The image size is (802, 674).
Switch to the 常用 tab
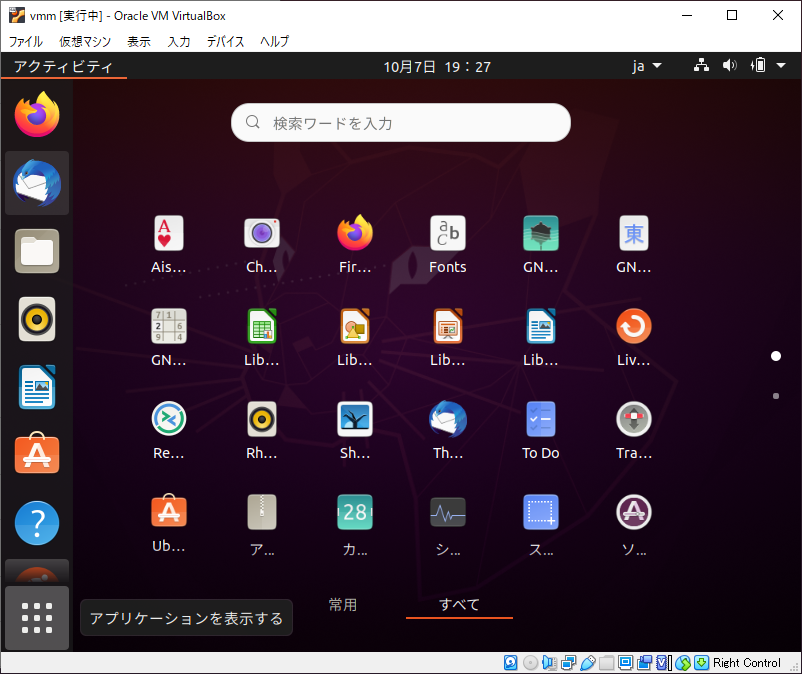343,605
